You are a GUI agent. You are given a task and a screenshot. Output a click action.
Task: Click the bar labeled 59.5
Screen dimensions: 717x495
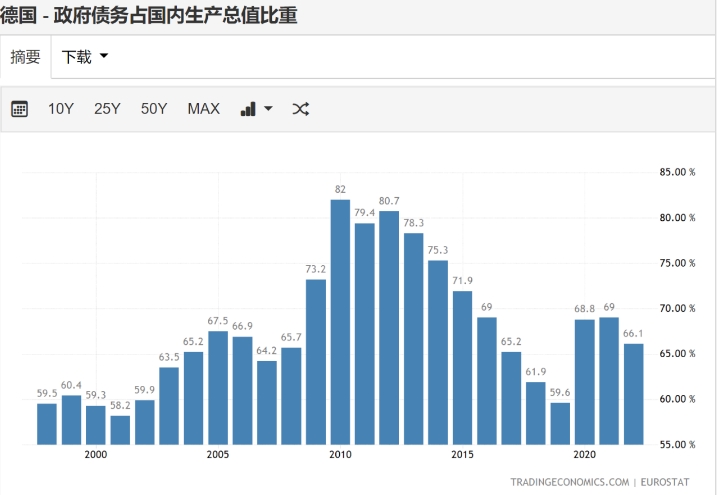47,424
